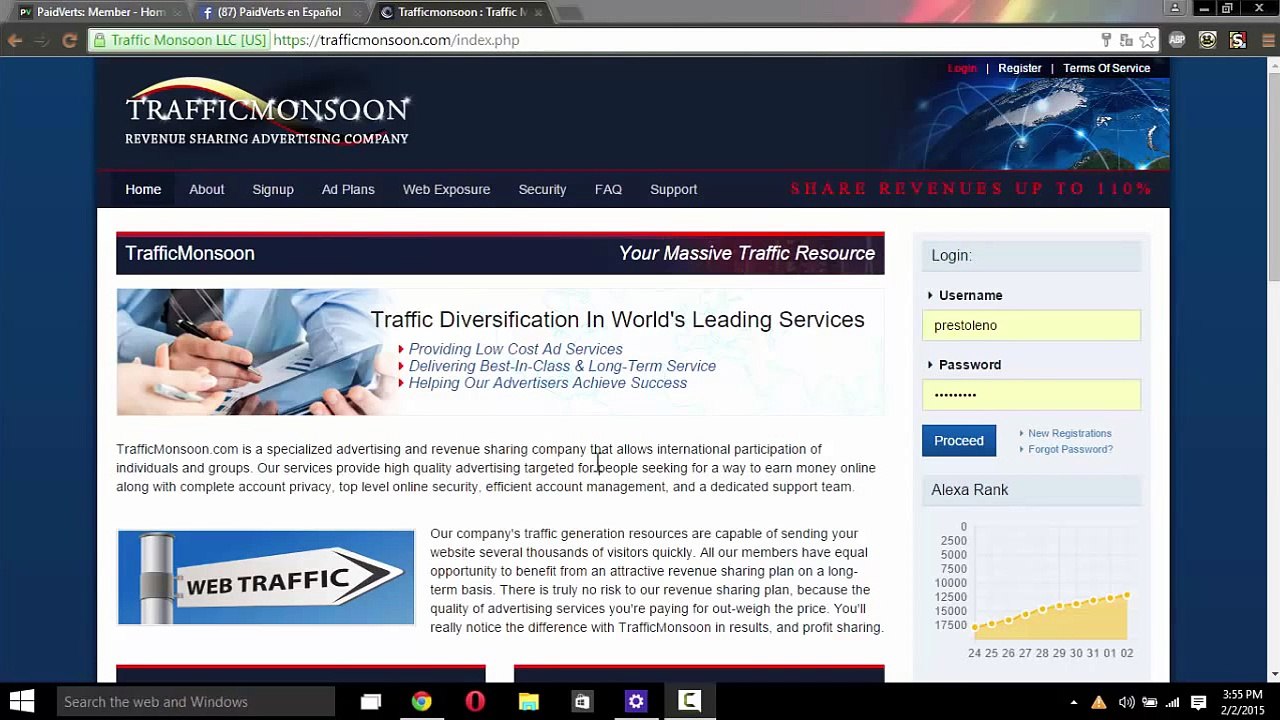Click 'Providing Low Cost Ad Services' text
Viewport: 1280px width, 720px height.
click(x=515, y=349)
